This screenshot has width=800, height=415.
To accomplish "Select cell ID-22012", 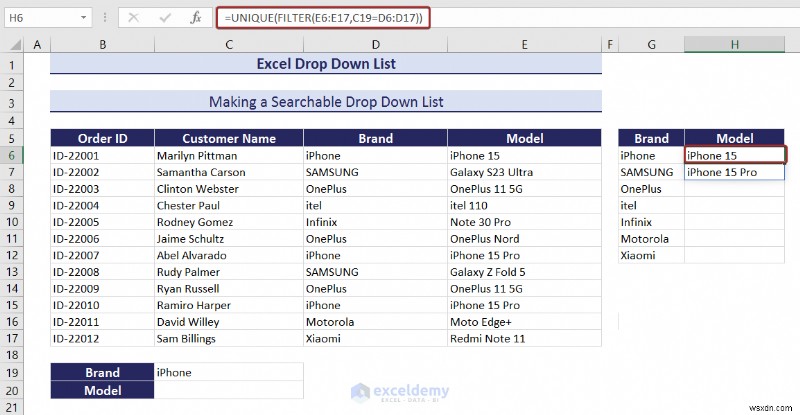I will coord(102,338).
